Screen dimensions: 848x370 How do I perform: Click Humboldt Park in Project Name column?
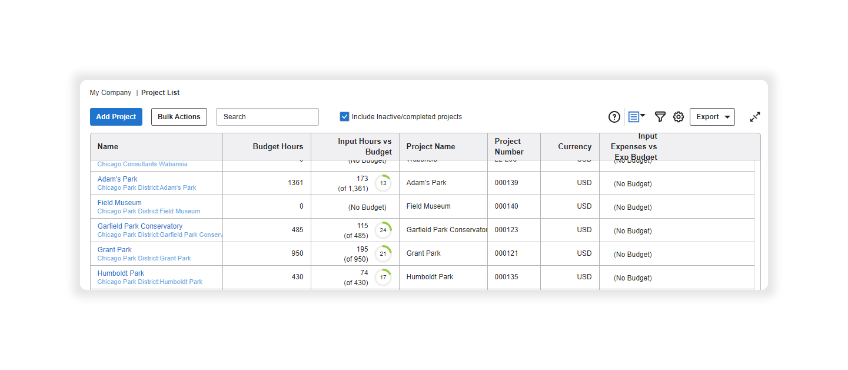429,277
